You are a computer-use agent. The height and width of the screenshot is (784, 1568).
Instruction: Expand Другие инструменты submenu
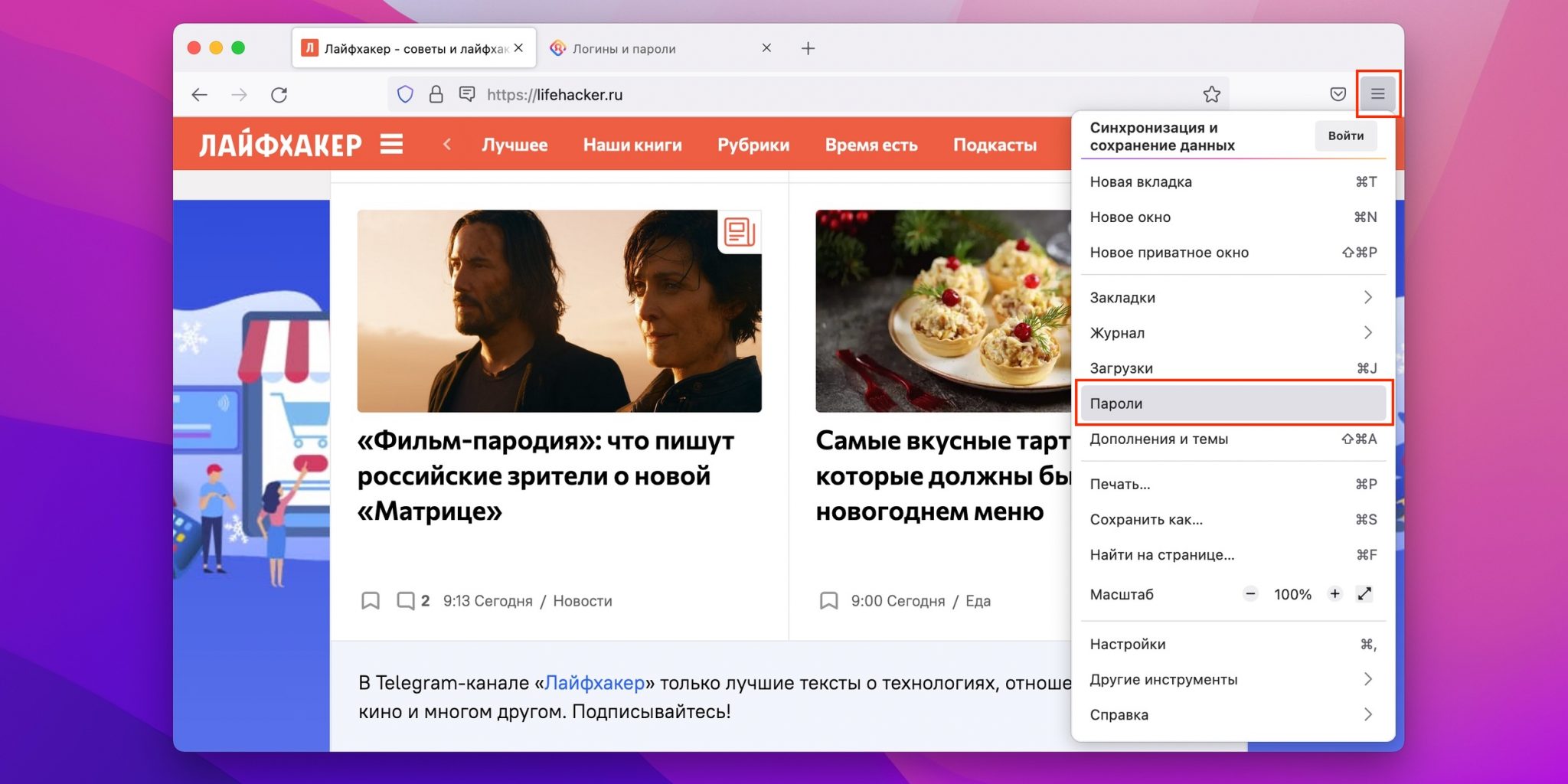tap(1233, 679)
